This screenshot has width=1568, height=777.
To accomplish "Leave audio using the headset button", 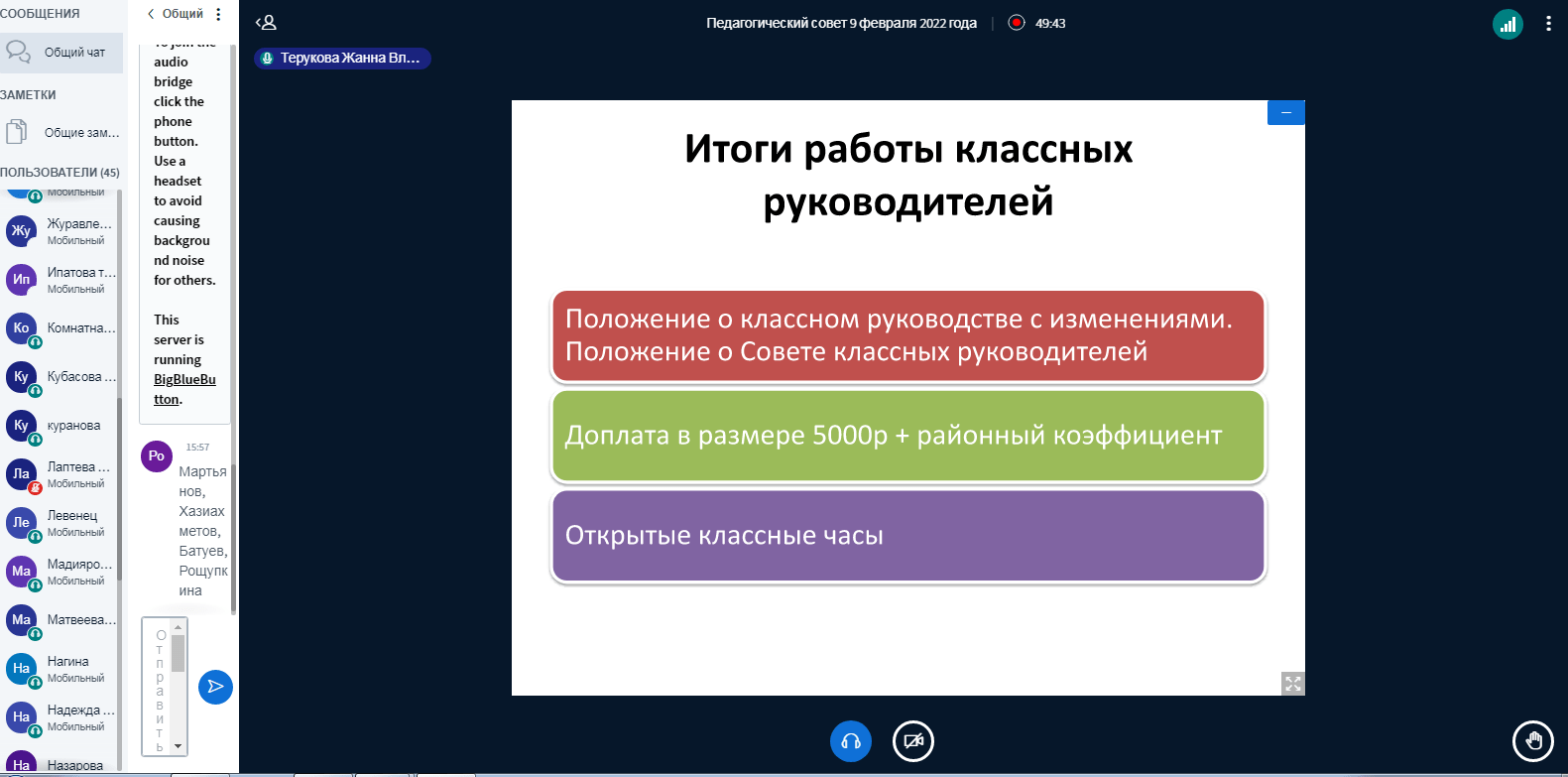I will point(851,741).
